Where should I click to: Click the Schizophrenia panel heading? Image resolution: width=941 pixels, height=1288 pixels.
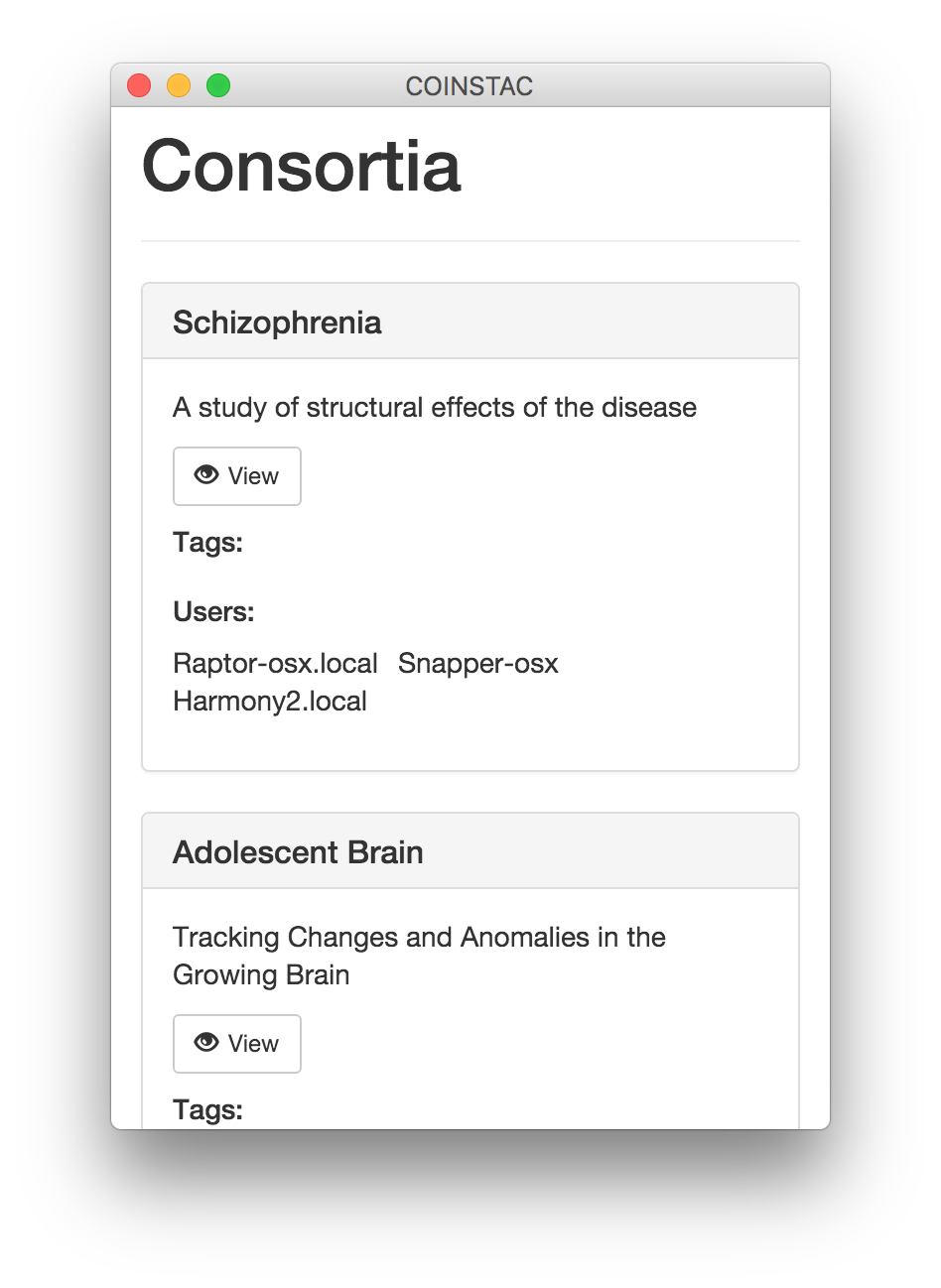coord(277,322)
